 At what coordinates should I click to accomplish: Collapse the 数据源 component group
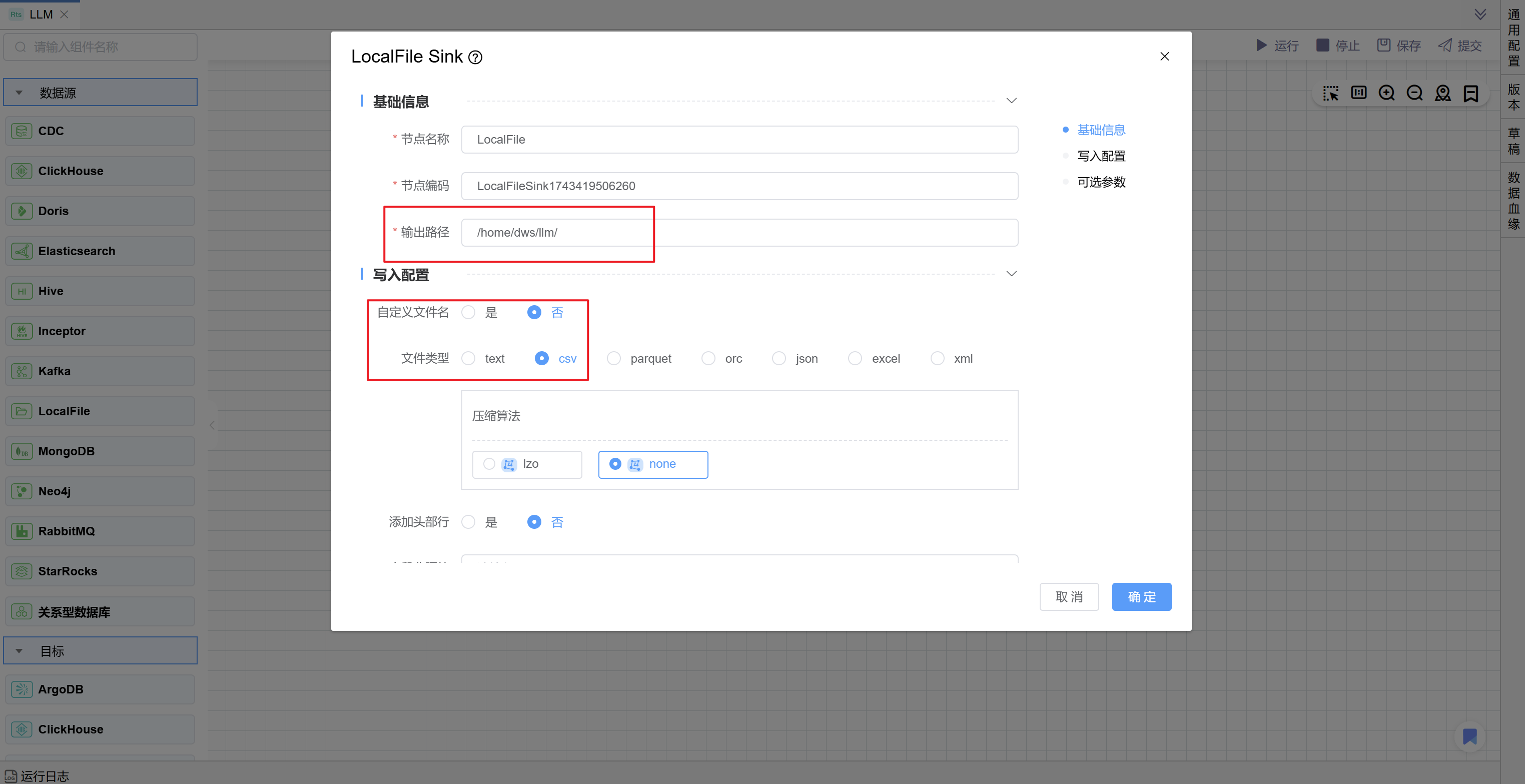click(20, 93)
